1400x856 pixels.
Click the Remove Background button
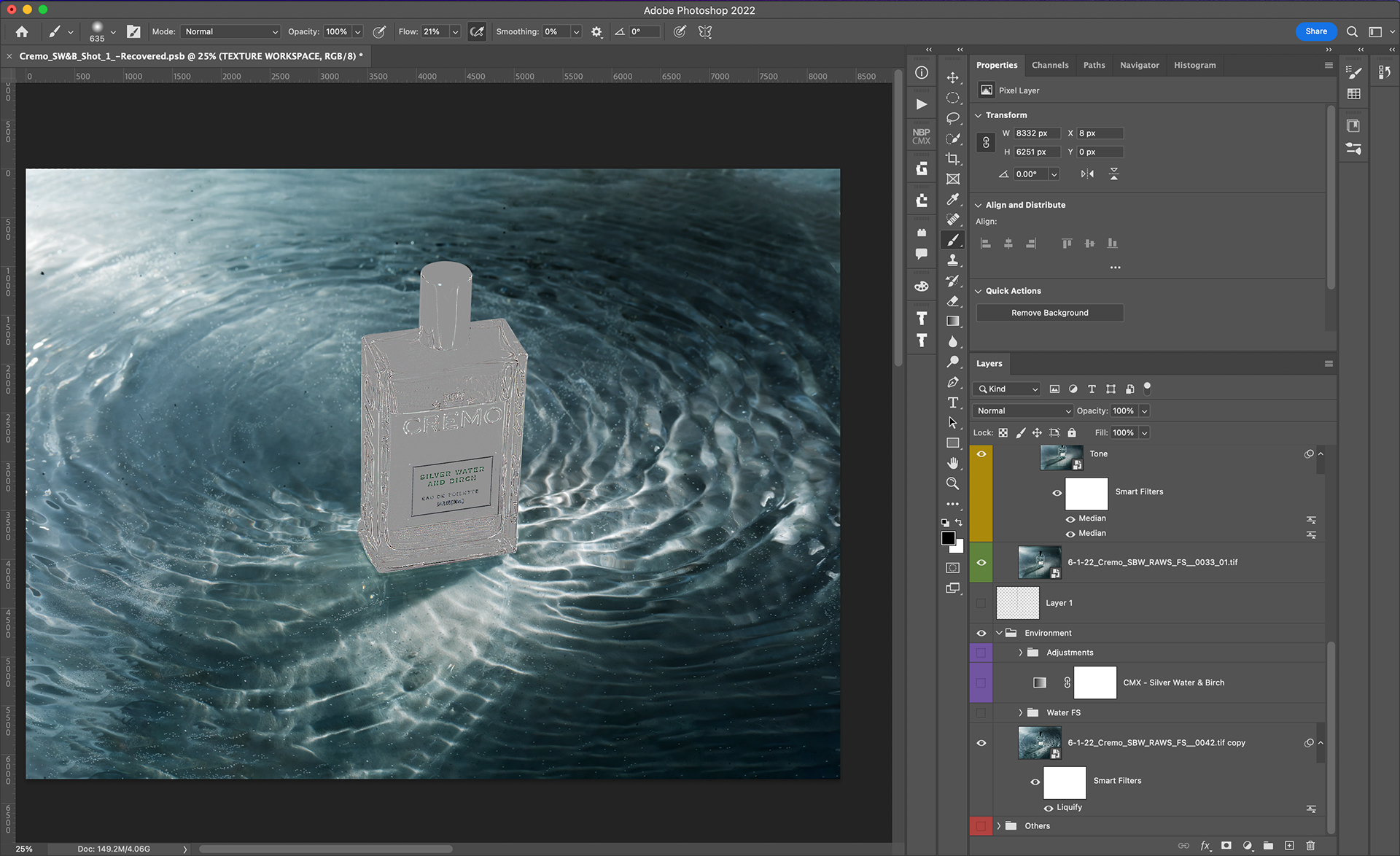click(1049, 313)
